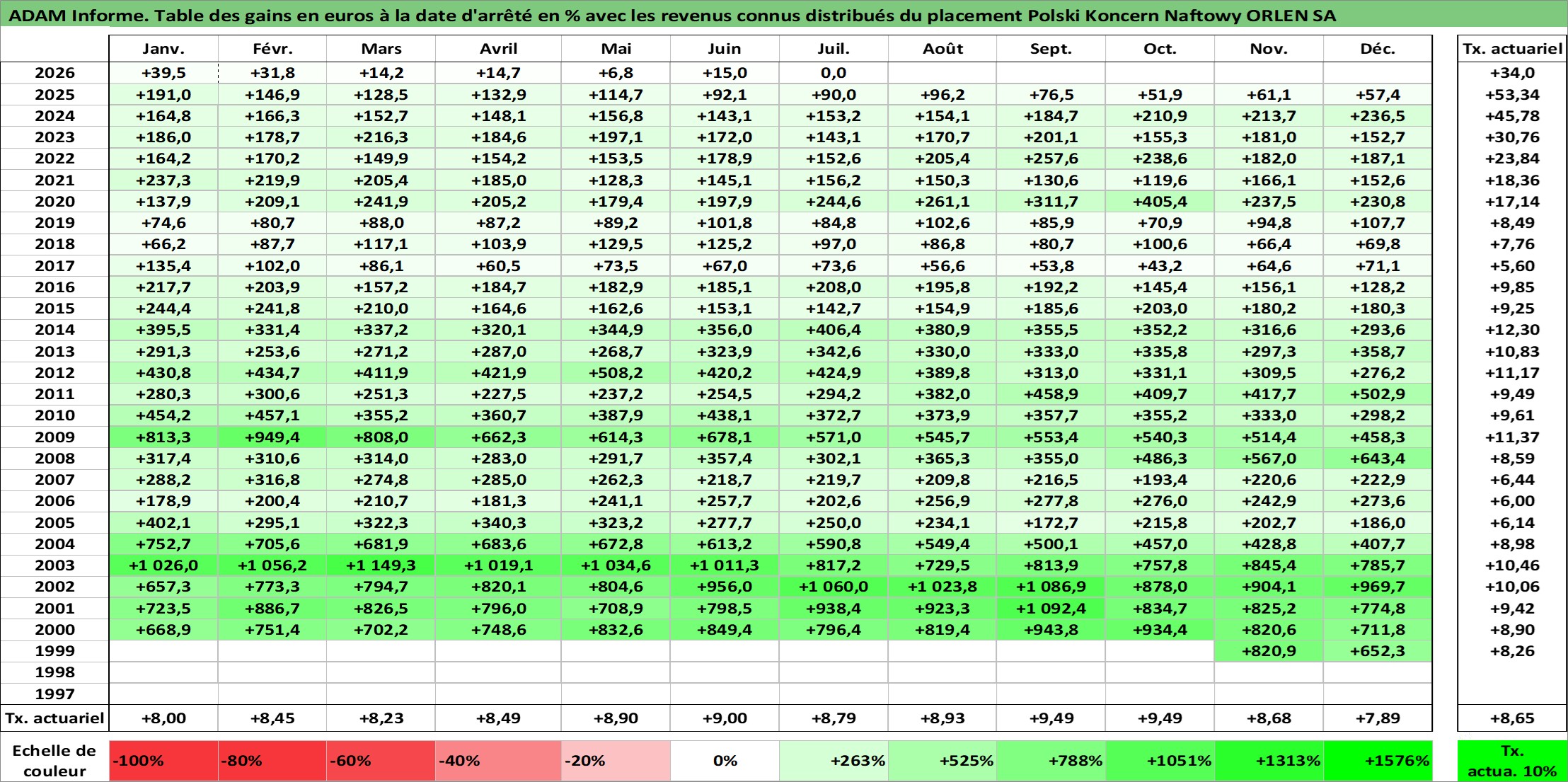Select the +43,2 cell in 2017
The height and width of the screenshot is (782, 1568).
tap(1160, 265)
